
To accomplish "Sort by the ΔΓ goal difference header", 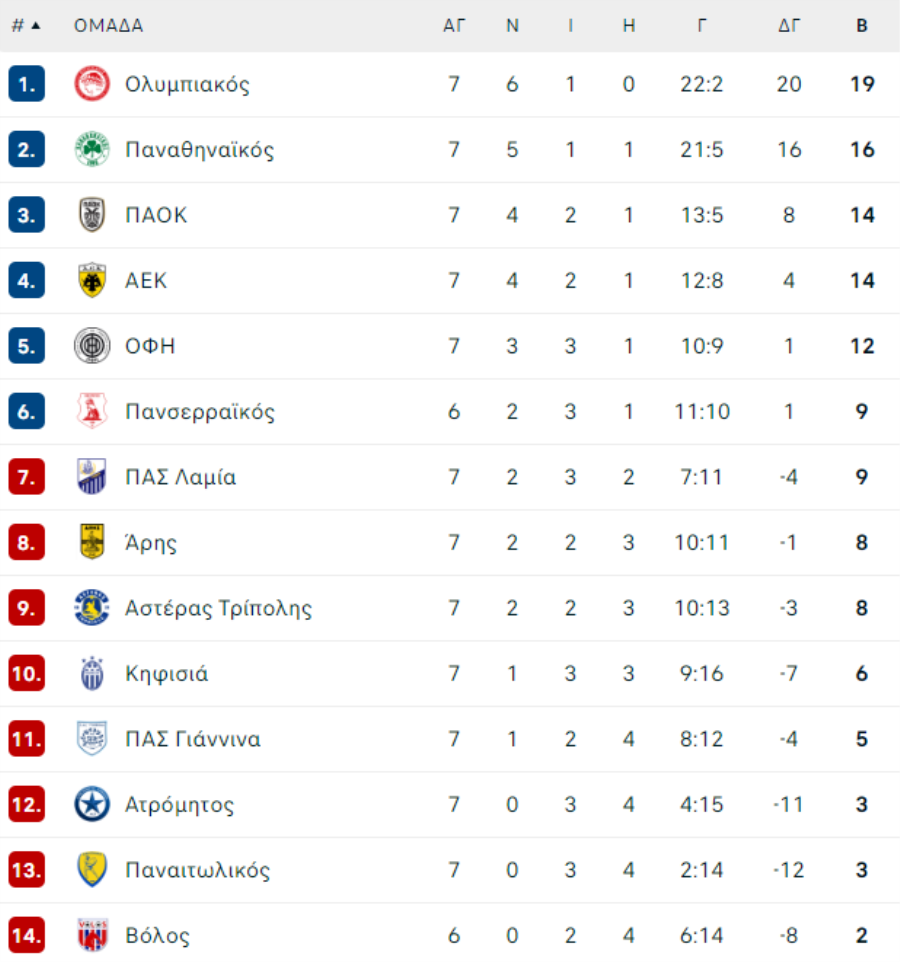I will pos(789,26).
